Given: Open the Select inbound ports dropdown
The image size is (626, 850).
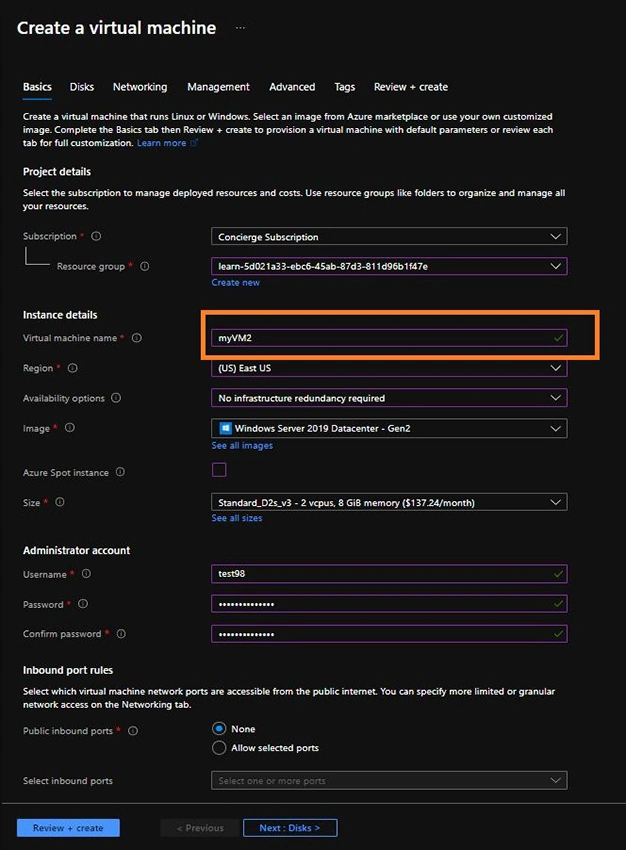Looking at the screenshot, I should tap(389, 781).
